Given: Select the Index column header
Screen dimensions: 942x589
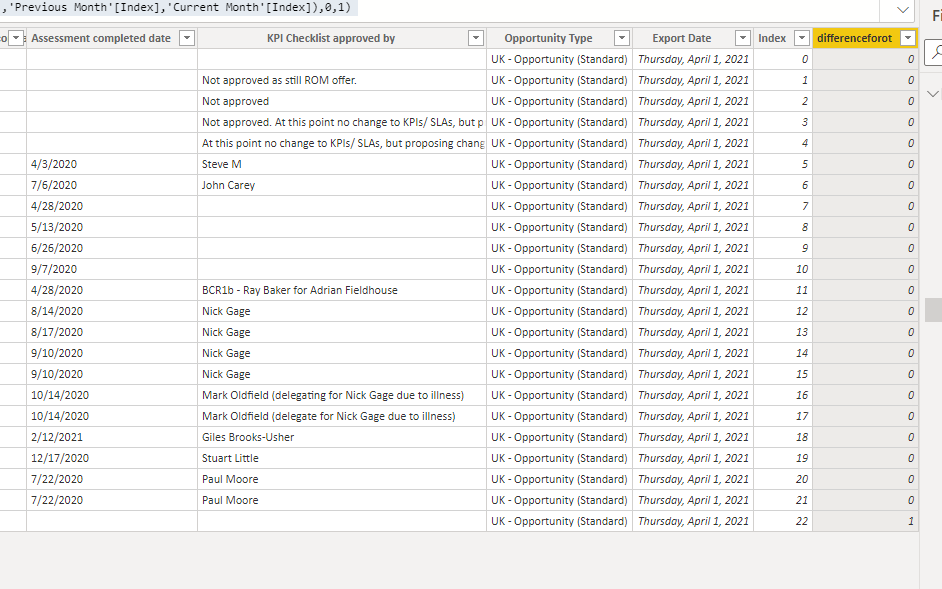Looking at the screenshot, I should point(772,38).
